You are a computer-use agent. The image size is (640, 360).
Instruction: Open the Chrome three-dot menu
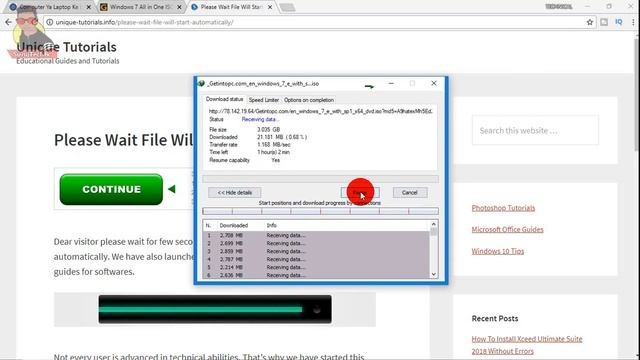633,22
